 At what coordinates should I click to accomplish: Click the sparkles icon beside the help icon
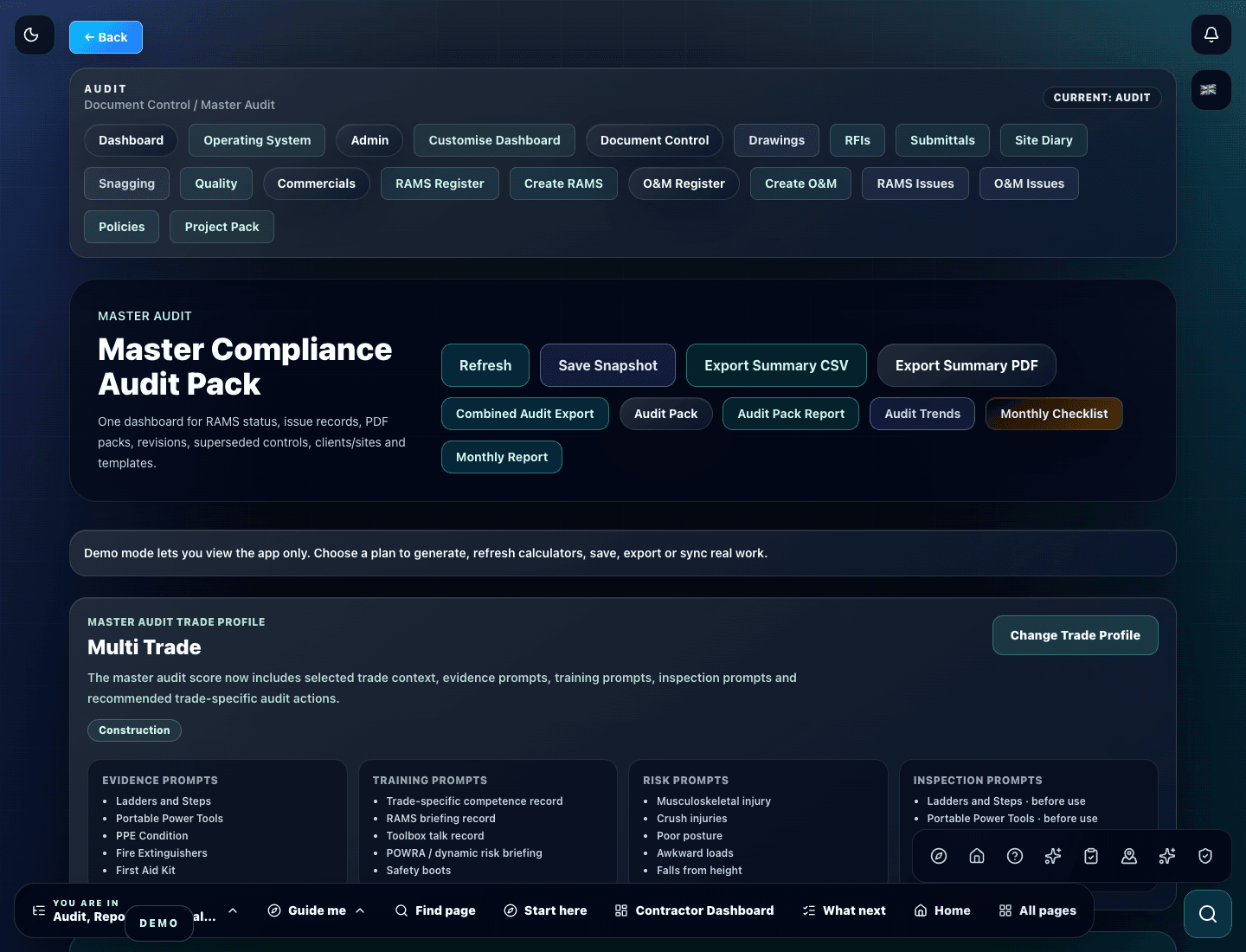pos(1053,856)
